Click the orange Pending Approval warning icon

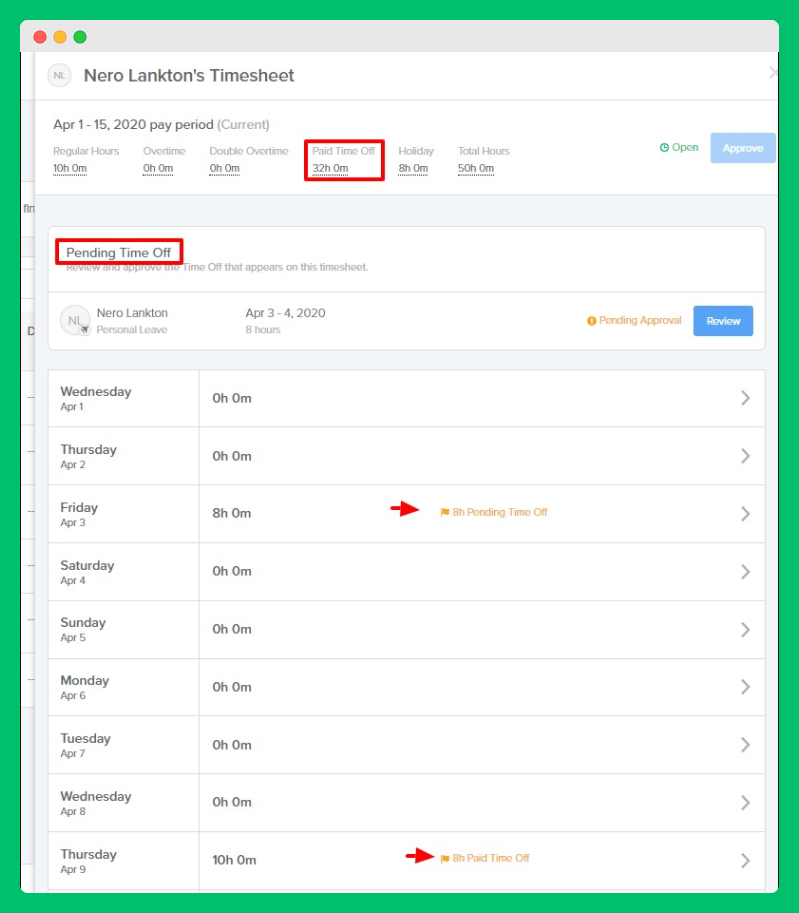592,321
